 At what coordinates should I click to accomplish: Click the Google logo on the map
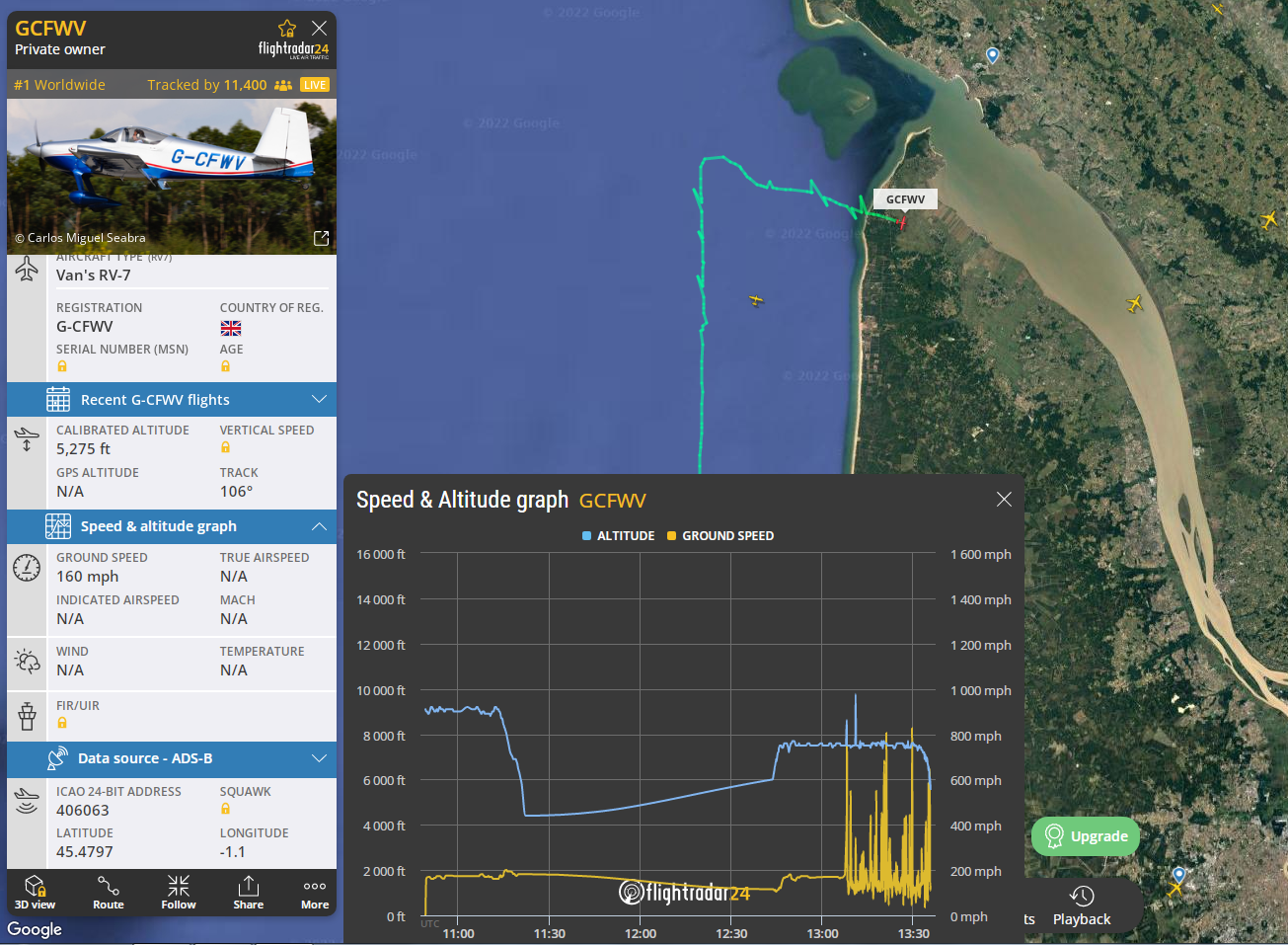point(35,929)
